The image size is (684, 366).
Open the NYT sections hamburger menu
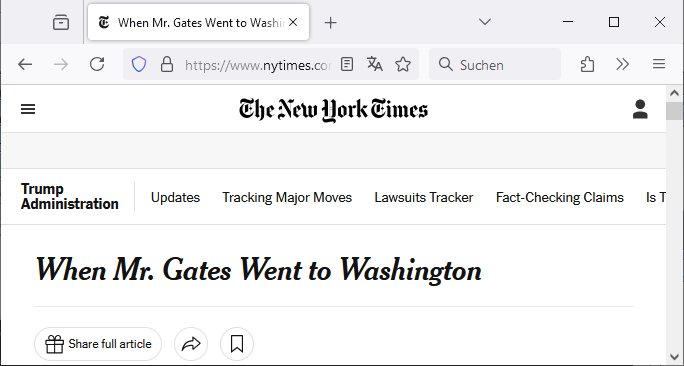pos(28,109)
